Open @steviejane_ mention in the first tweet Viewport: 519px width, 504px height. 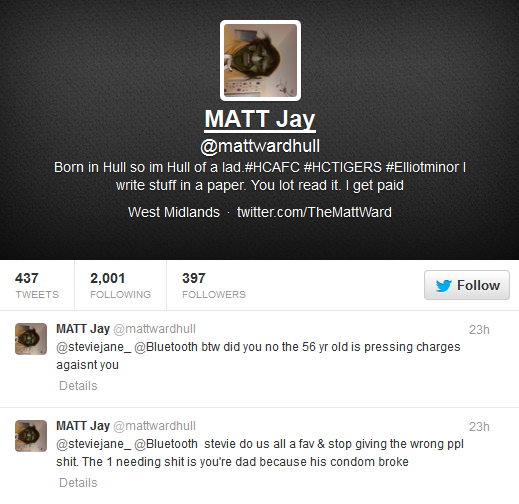coord(94,347)
